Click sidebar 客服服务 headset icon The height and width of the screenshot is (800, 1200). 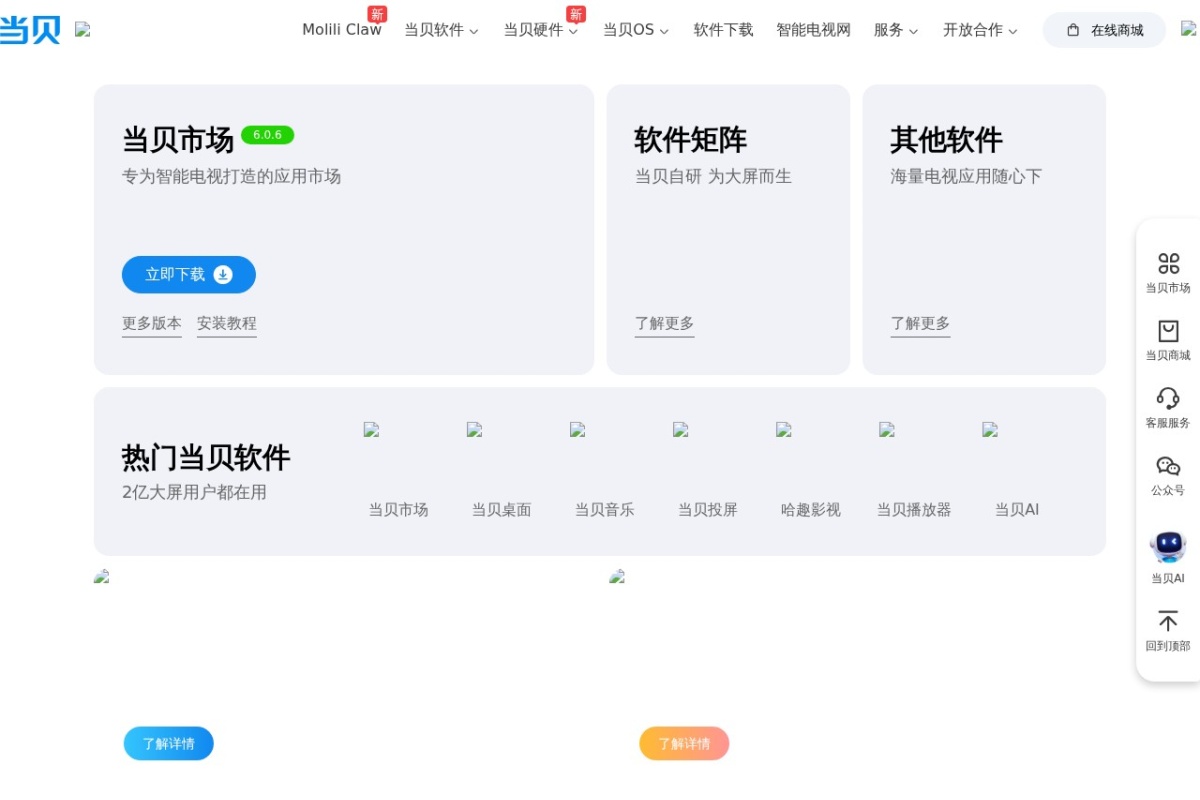point(1168,398)
